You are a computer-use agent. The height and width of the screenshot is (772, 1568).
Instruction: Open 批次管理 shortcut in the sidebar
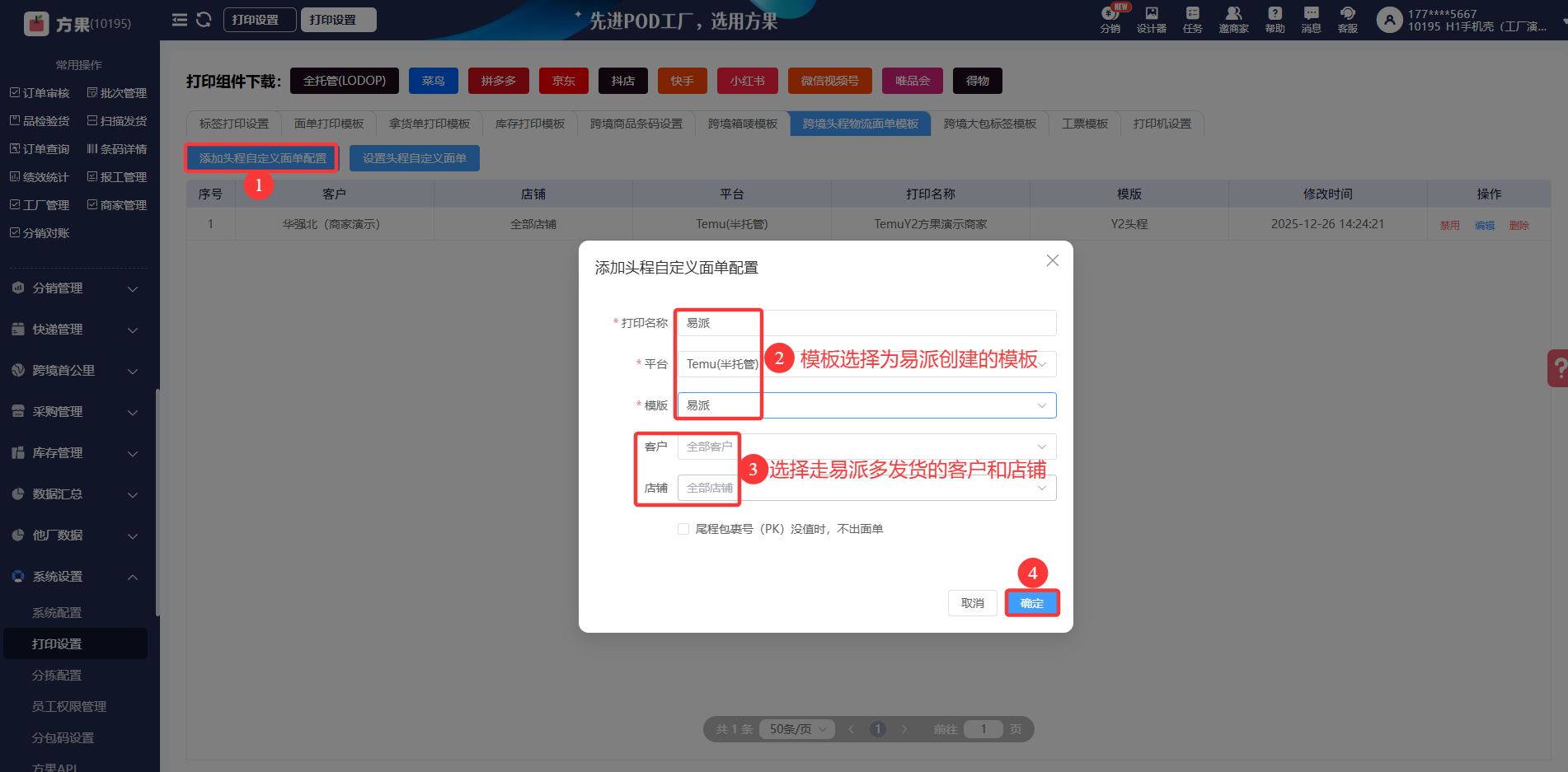(117, 93)
